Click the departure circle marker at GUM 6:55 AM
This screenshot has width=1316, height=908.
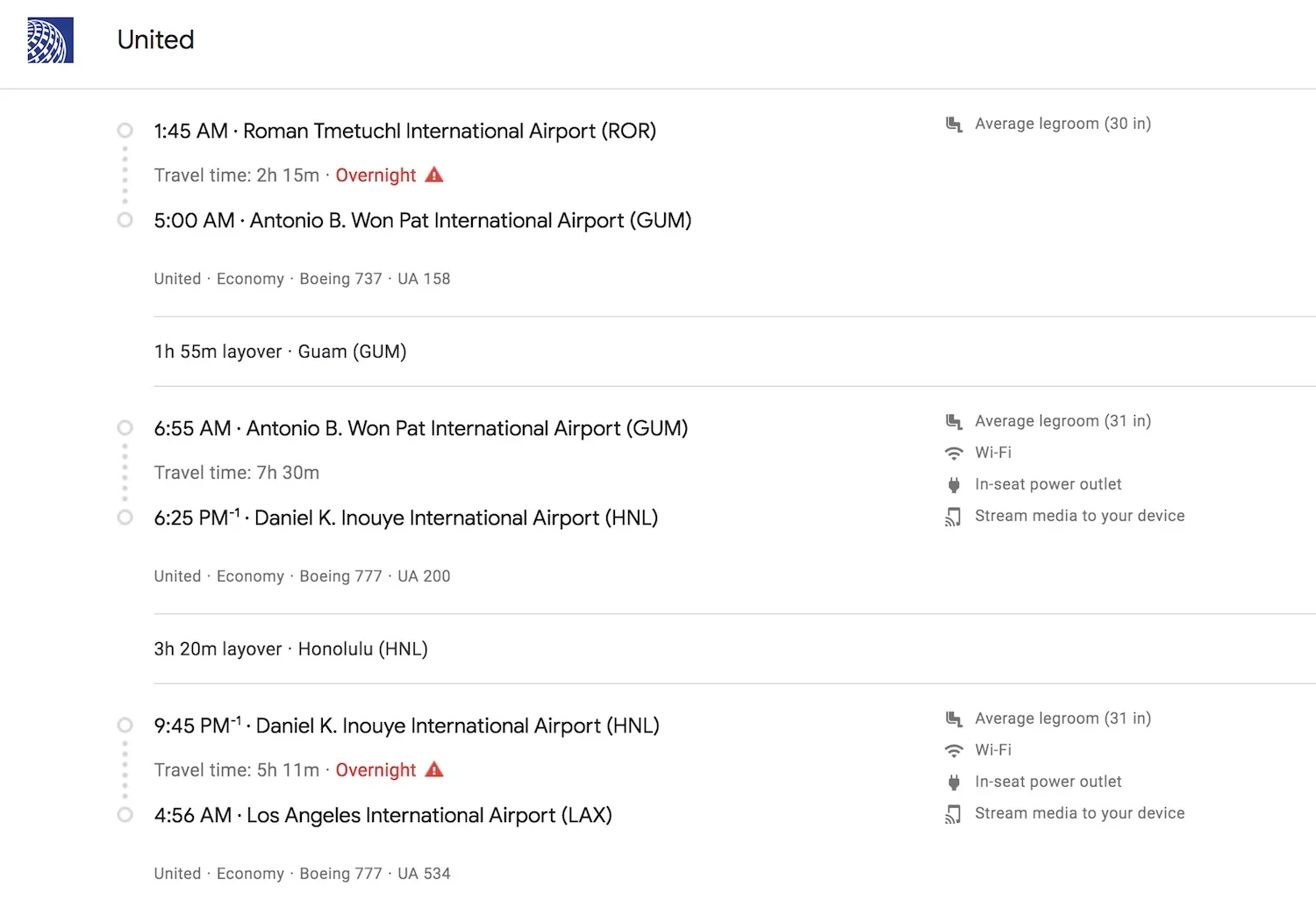125,428
